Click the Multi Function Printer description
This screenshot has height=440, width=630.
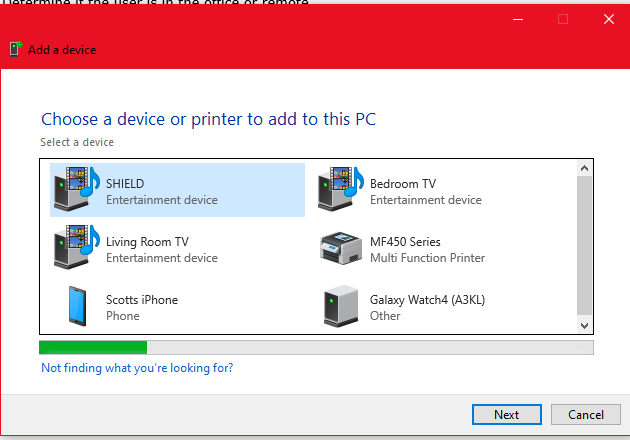pyautogui.click(x=428, y=258)
